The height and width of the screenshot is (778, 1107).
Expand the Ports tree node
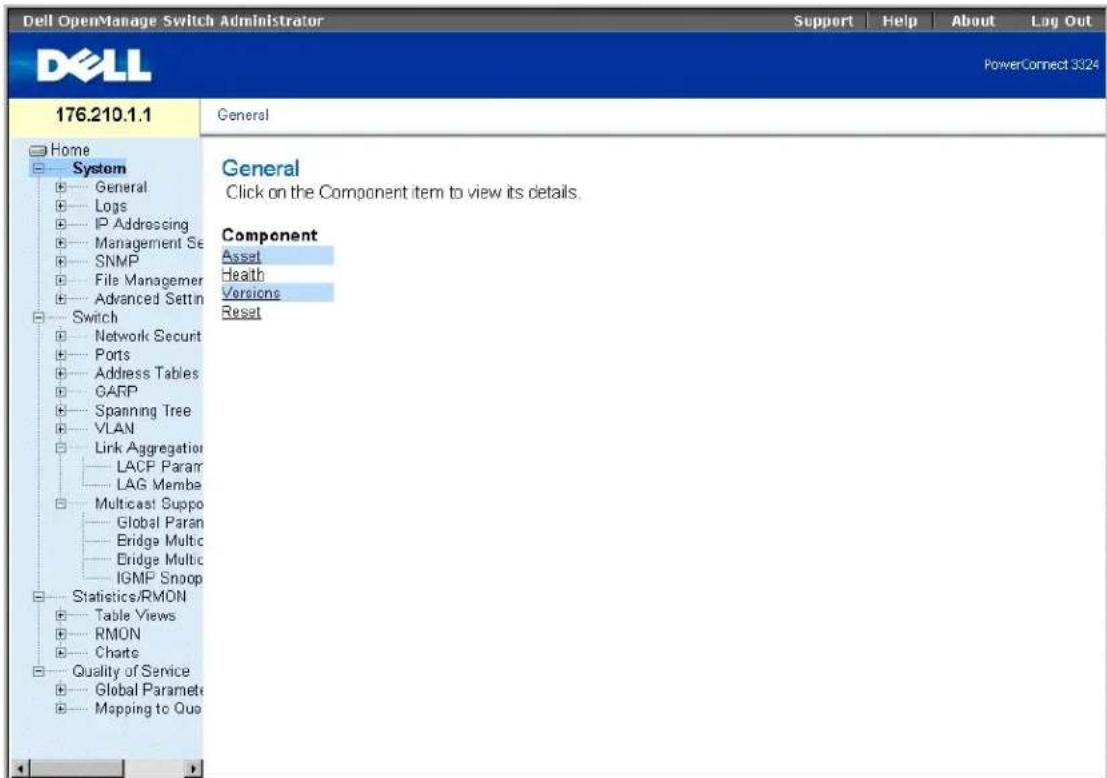[x=61, y=354]
